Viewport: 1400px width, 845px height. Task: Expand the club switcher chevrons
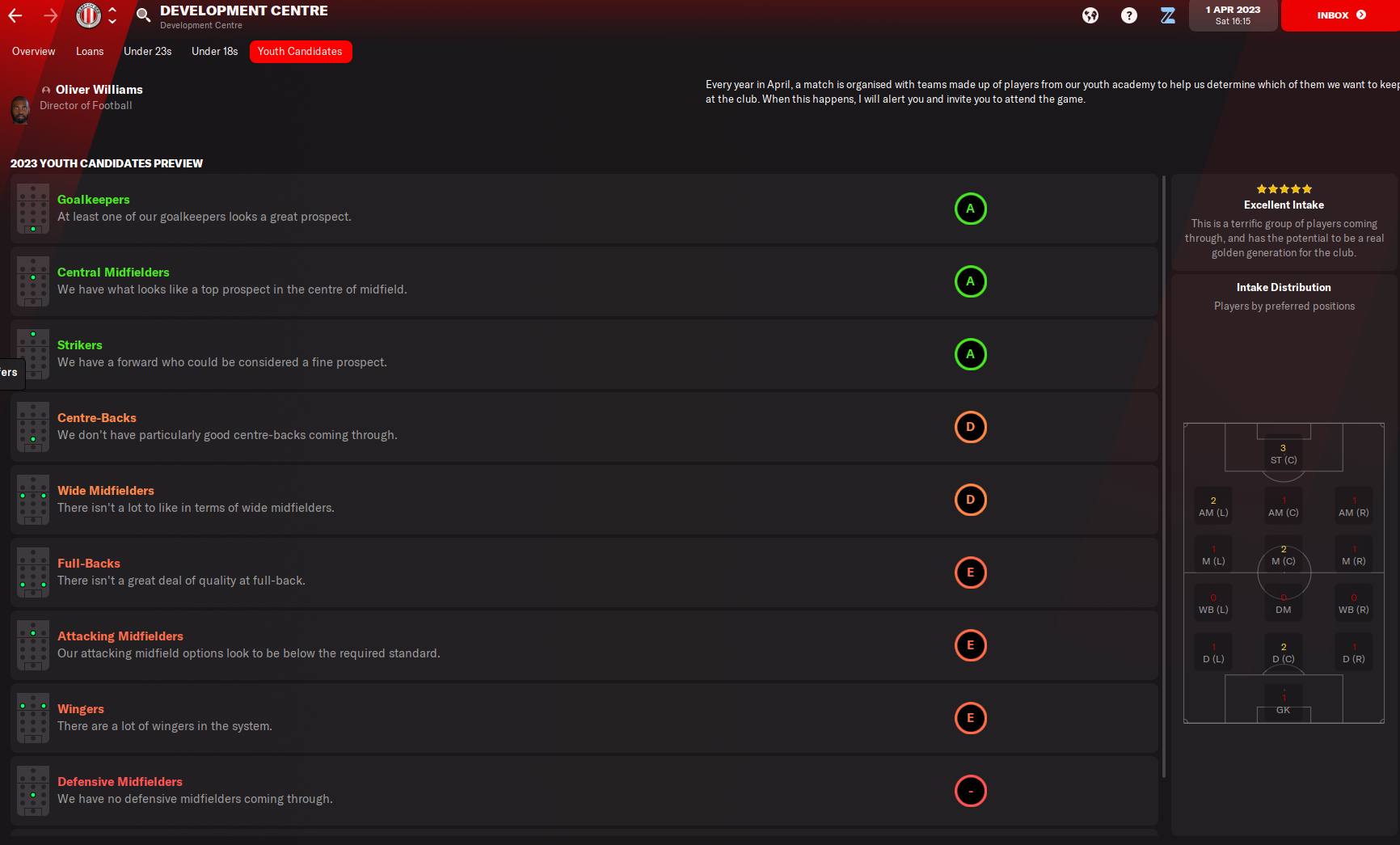112,15
